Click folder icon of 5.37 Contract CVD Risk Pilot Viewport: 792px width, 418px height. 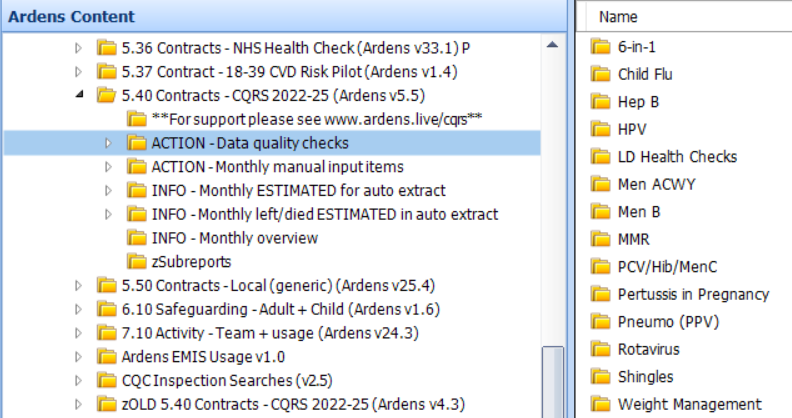tap(107, 71)
